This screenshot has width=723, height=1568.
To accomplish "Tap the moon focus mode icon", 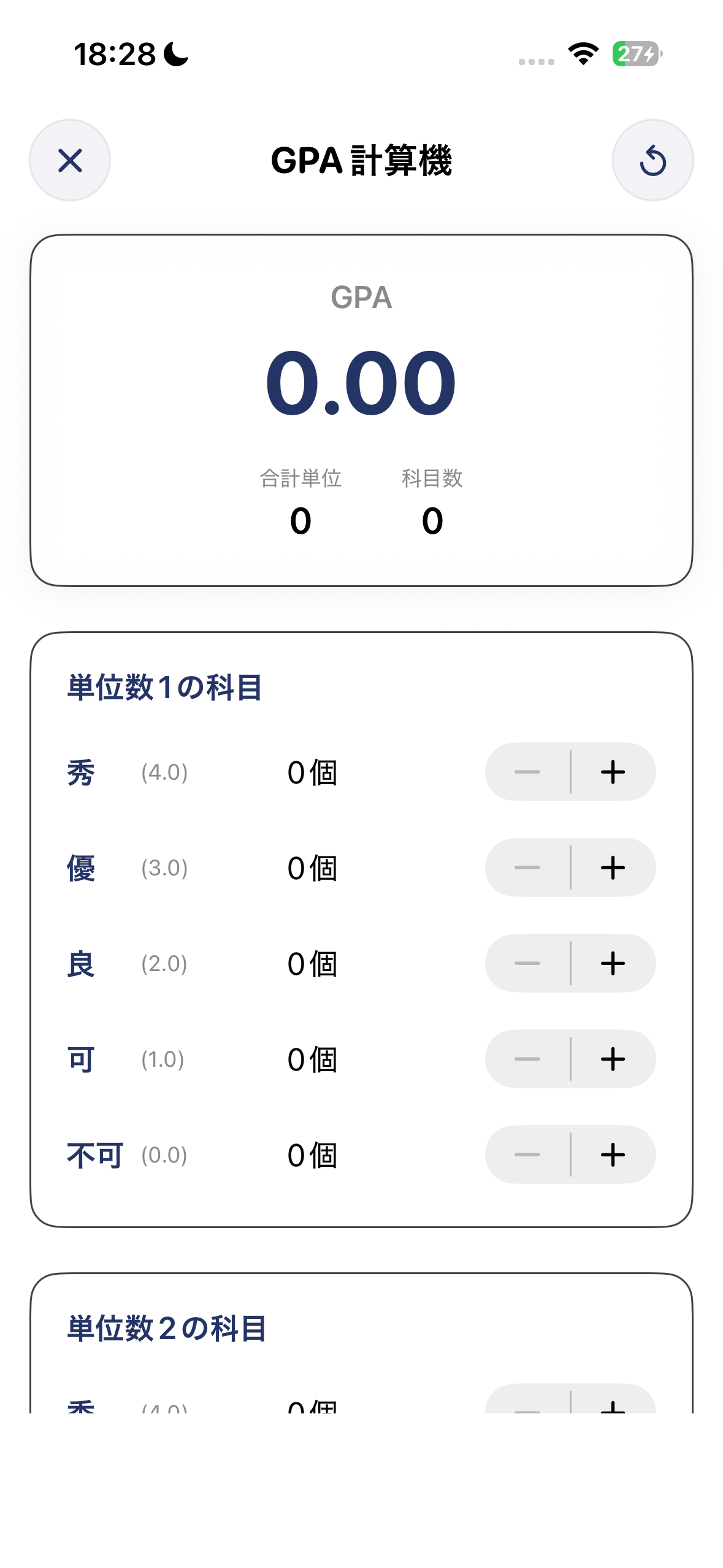I will (x=176, y=54).
